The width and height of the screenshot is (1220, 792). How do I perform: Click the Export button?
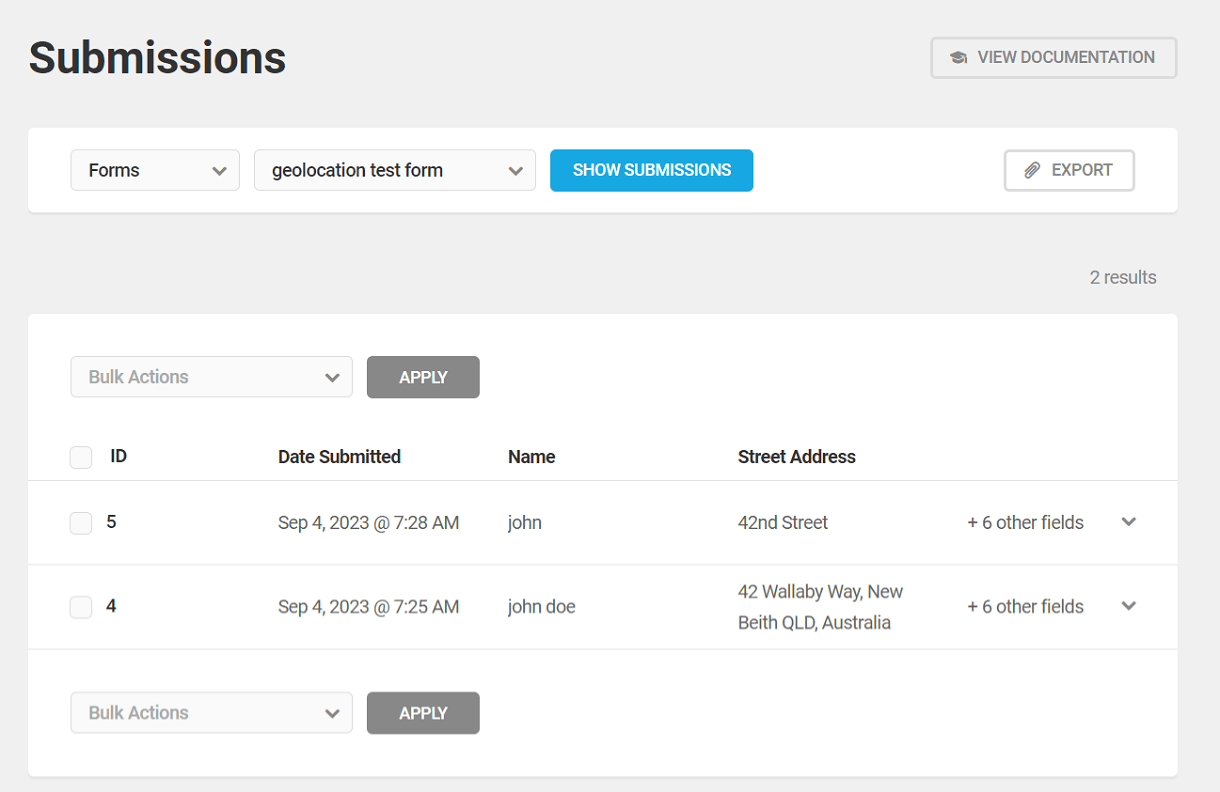(x=1069, y=171)
